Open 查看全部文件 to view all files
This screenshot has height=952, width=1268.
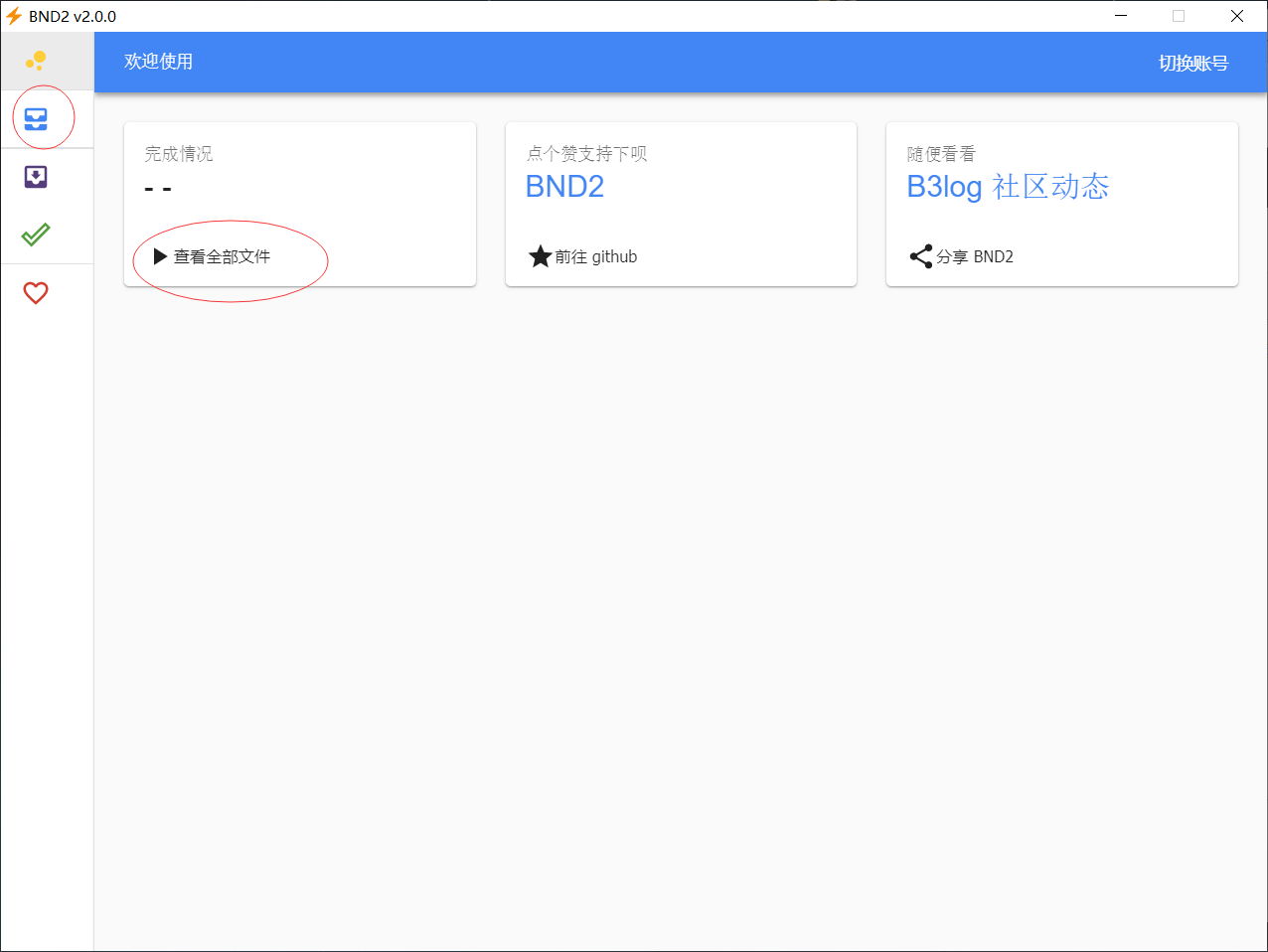click(222, 256)
